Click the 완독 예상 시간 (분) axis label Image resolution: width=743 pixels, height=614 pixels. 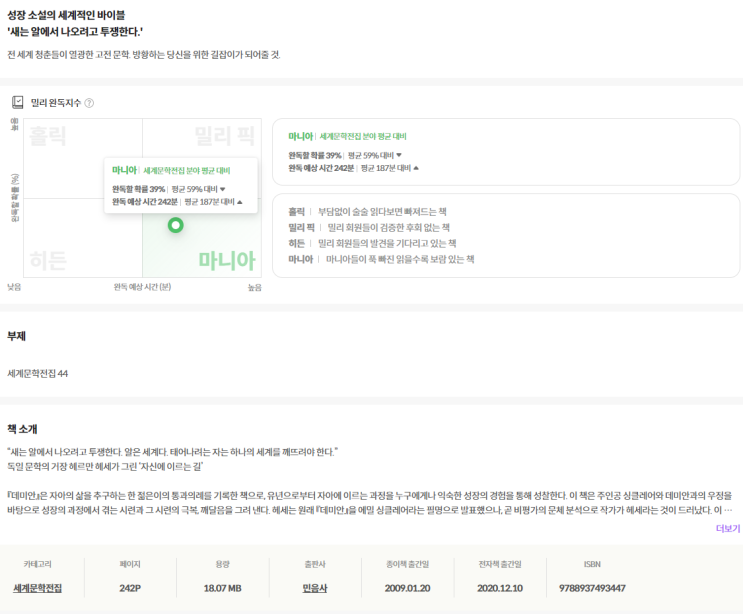[x=142, y=287]
